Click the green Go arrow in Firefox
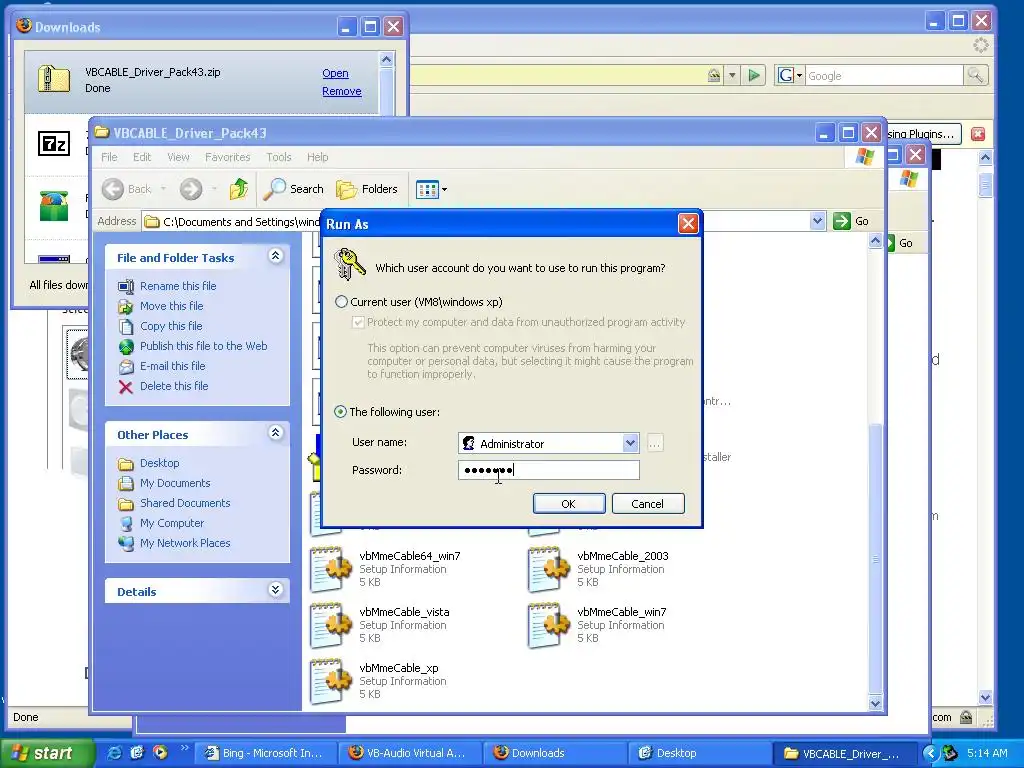1024x768 pixels. click(x=754, y=76)
